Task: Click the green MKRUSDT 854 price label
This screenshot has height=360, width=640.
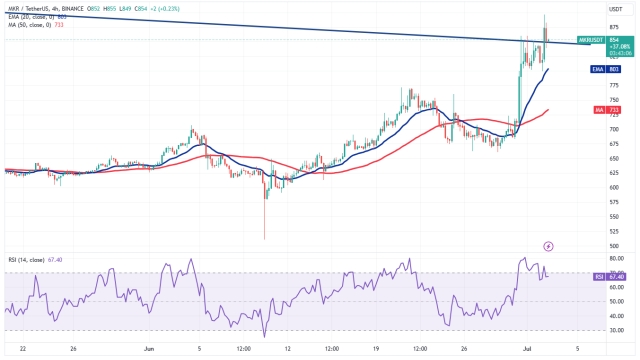Action: point(606,46)
